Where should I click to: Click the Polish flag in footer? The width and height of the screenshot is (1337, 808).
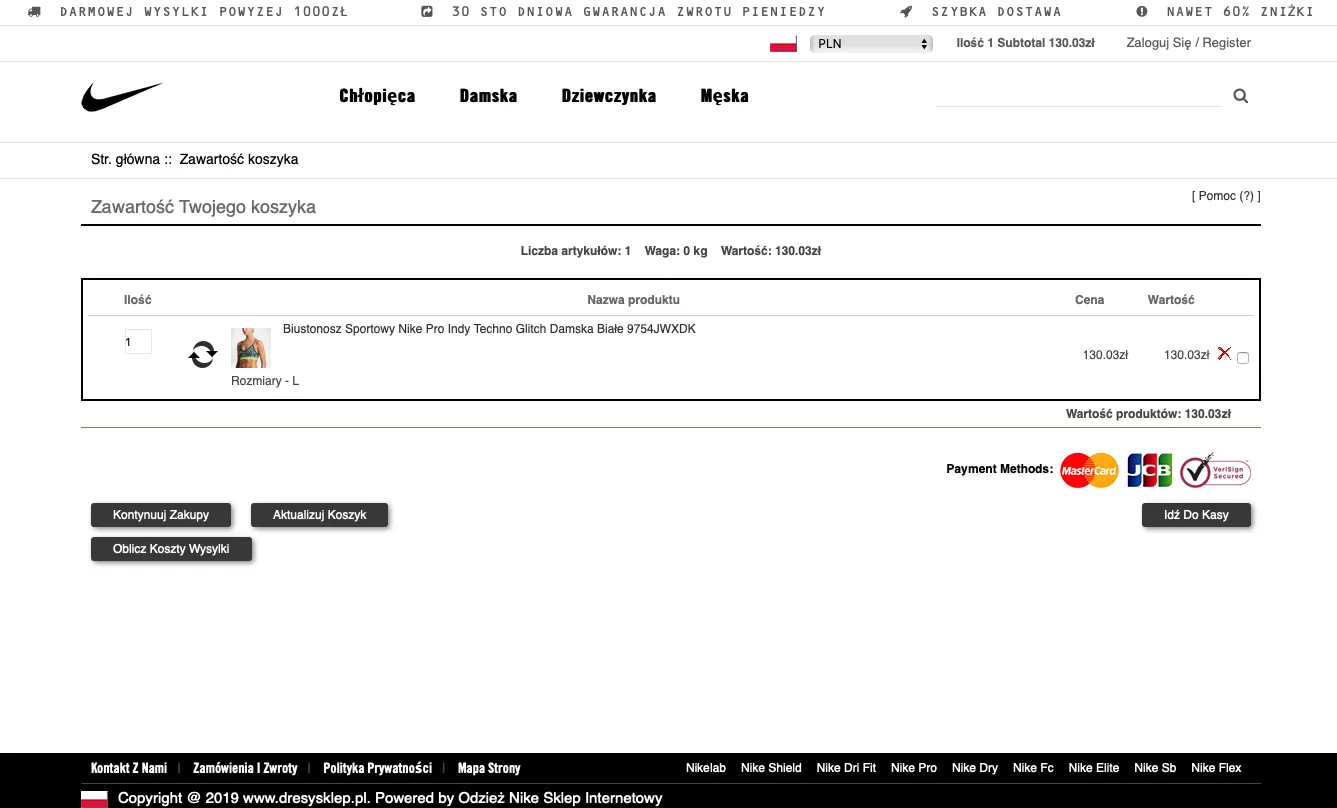(x=94, y=798)
